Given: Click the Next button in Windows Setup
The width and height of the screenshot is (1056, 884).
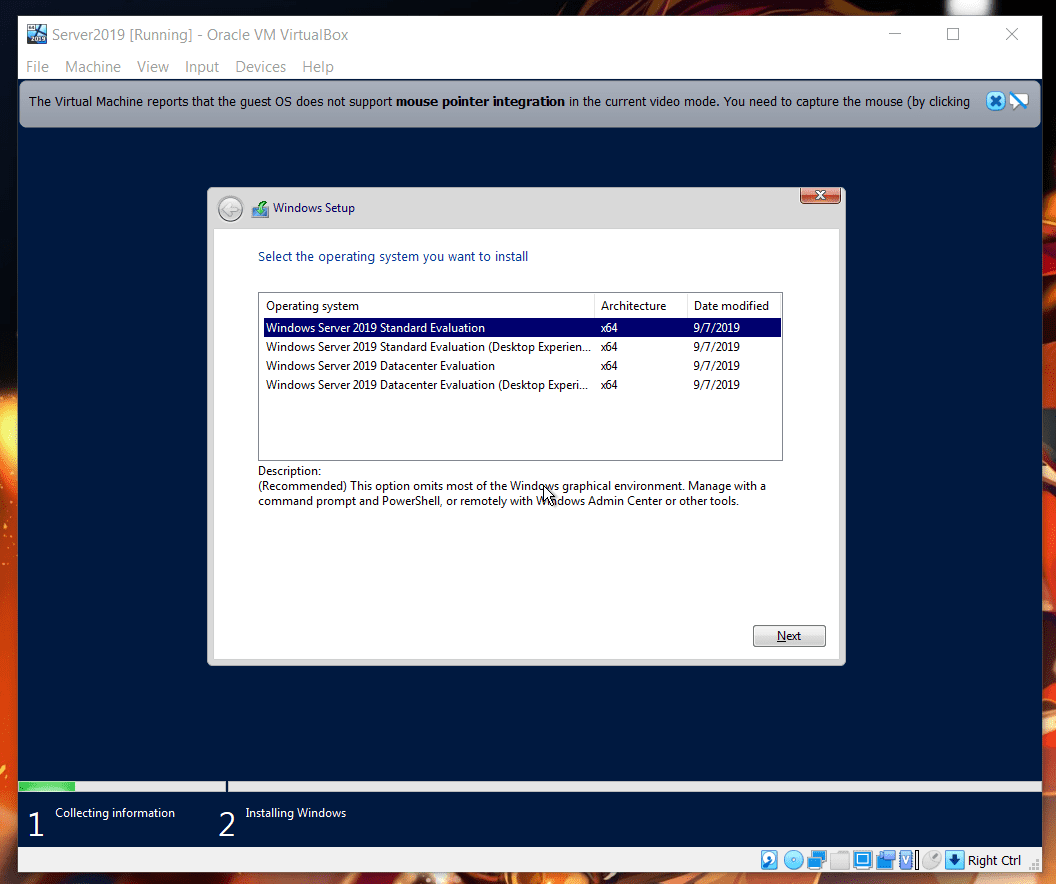Looking at the screenshot, I should [x=789, y=636].
